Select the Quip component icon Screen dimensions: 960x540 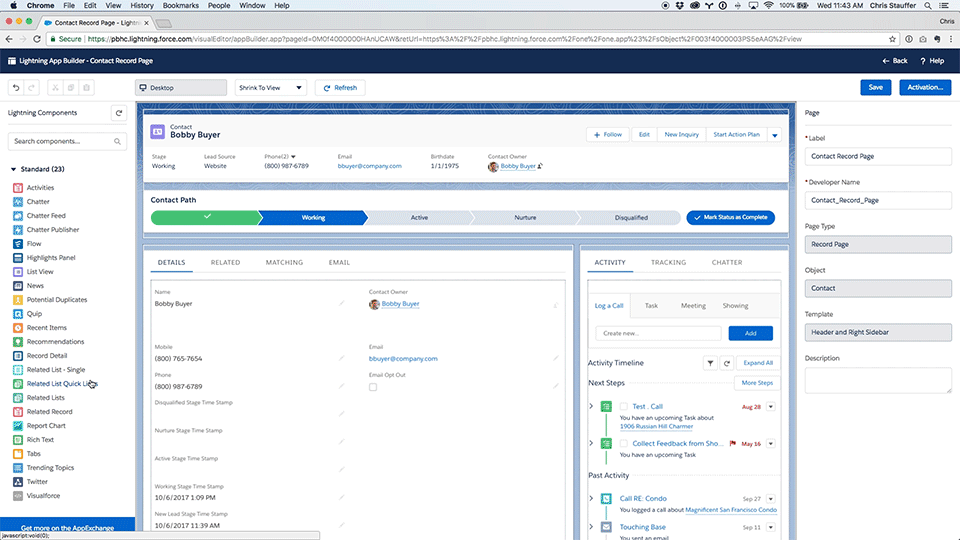click(x=18, y=314)
